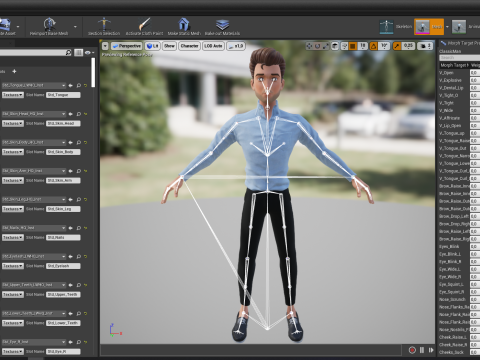Open grid snap size value 10

click(x=362, y=46)
